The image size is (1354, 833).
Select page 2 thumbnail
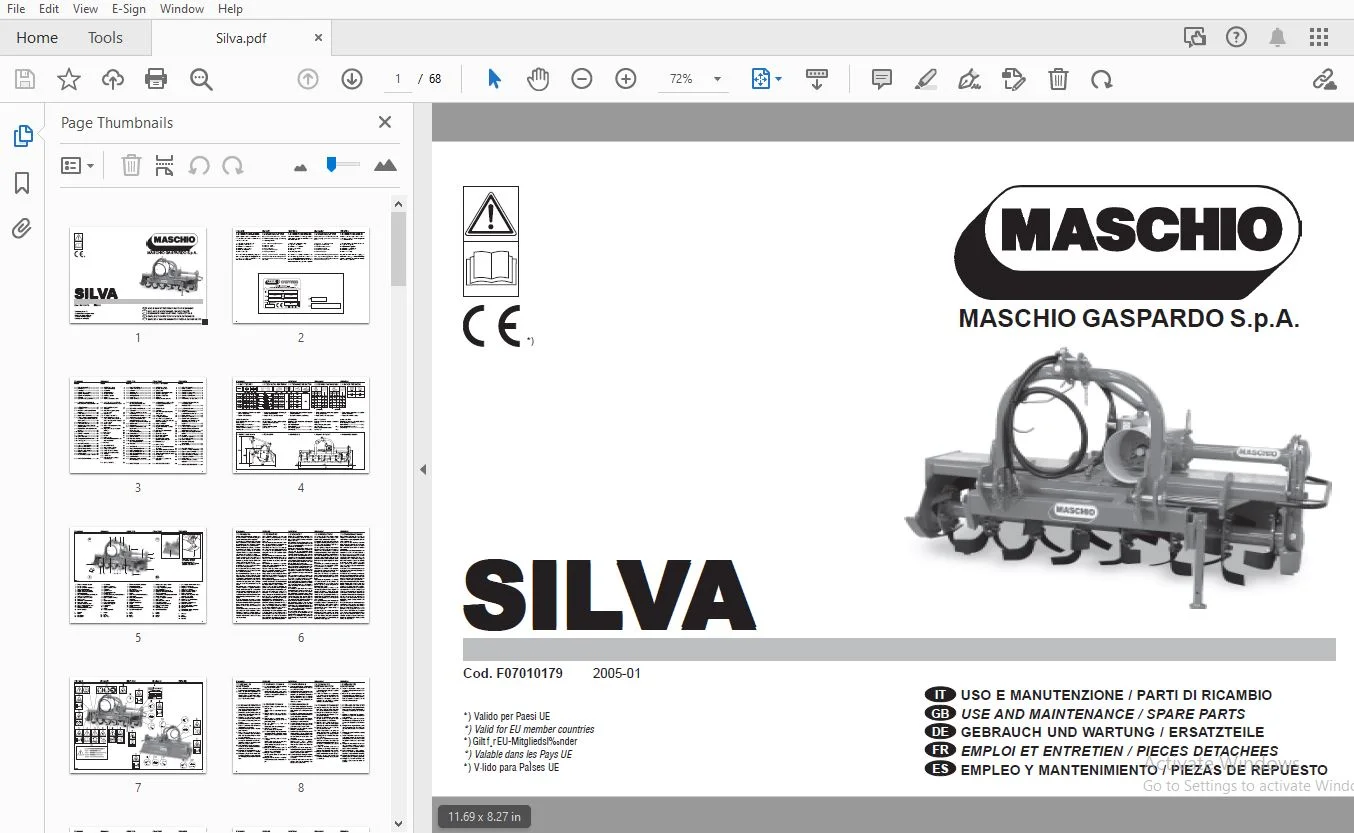pyautogui.click(x=301, y=275)
